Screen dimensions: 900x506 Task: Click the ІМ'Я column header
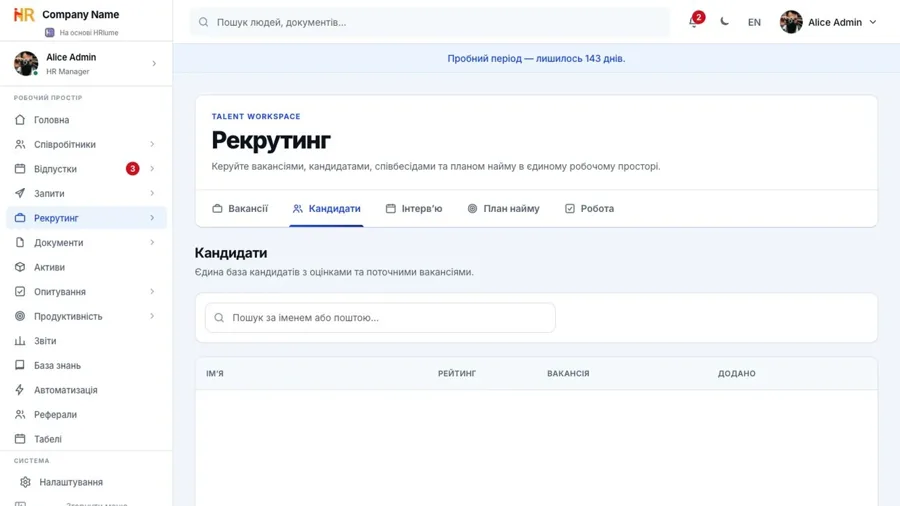coord(215,373)
